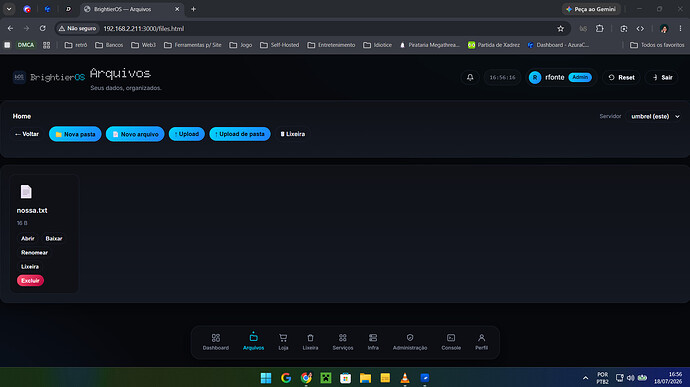Open the Self-Hosted bookmarks folder
This screenshot has height=387, width=690.
[279, 45]
